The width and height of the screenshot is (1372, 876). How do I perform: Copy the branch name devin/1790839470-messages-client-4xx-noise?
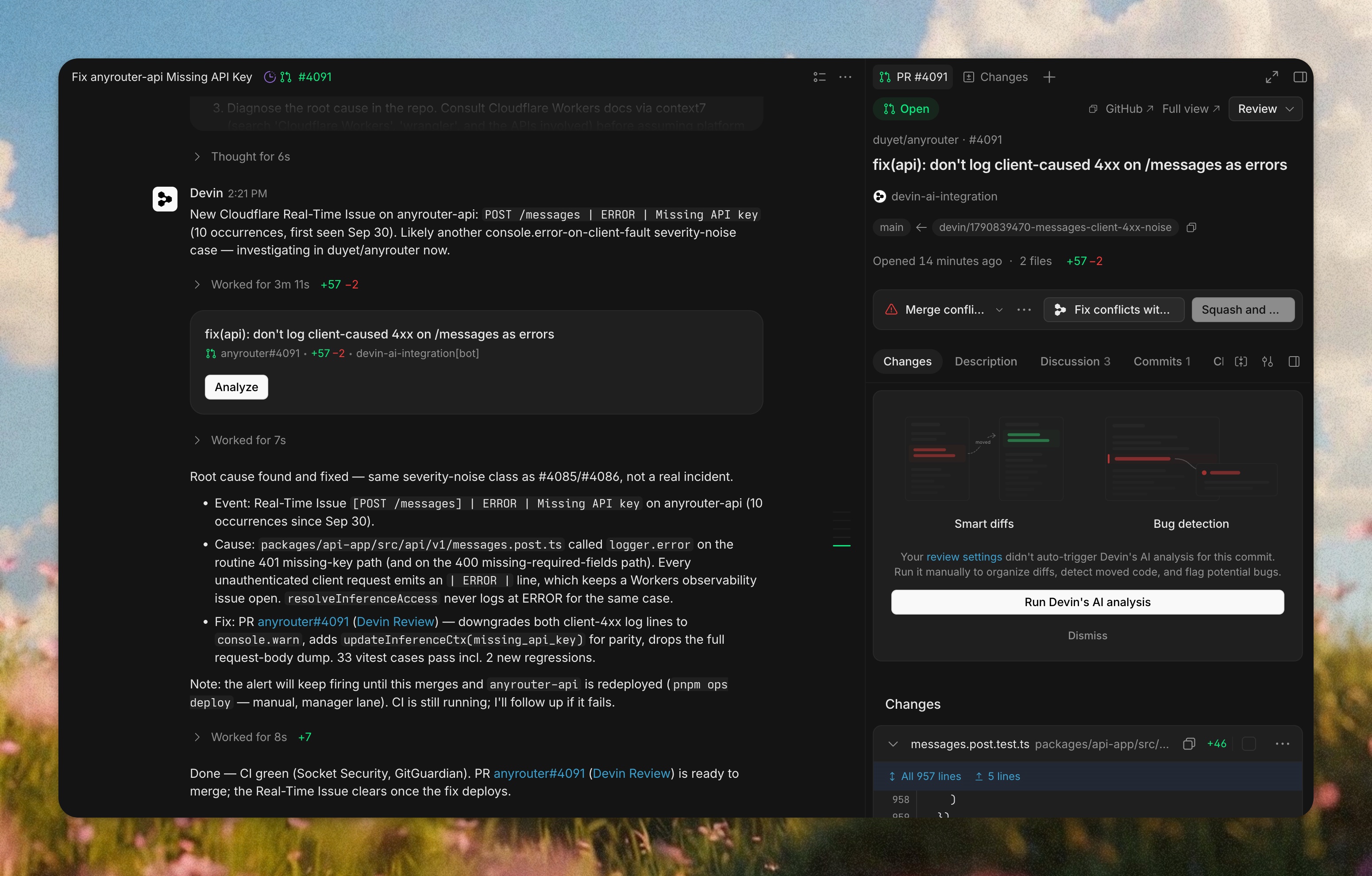click(x=1191, y=227)
